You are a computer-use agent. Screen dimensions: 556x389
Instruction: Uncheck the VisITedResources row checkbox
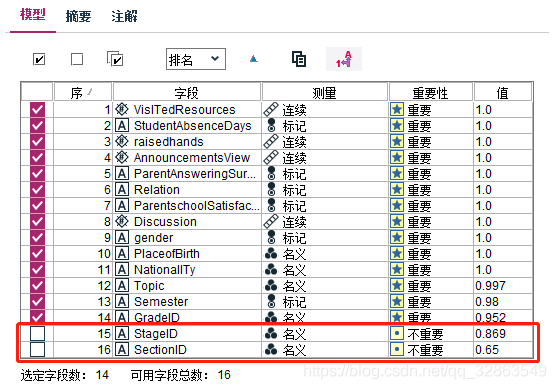click(38, 110)
